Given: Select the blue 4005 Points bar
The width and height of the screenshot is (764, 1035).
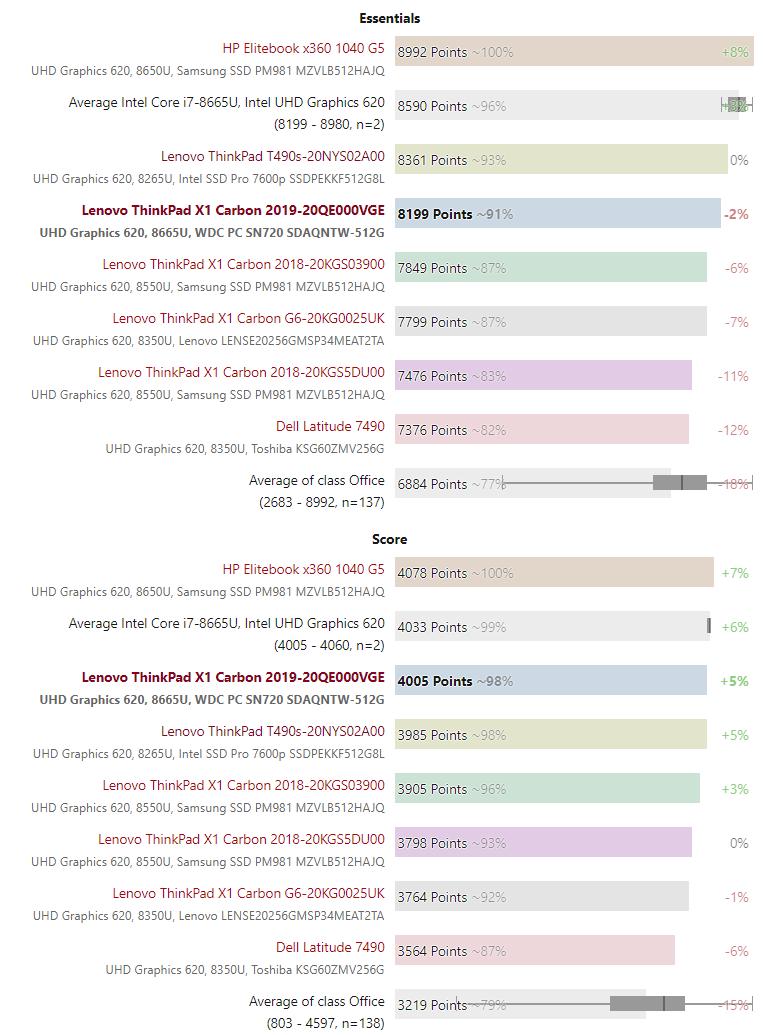Looking at the screenshot, I should 550,681.
